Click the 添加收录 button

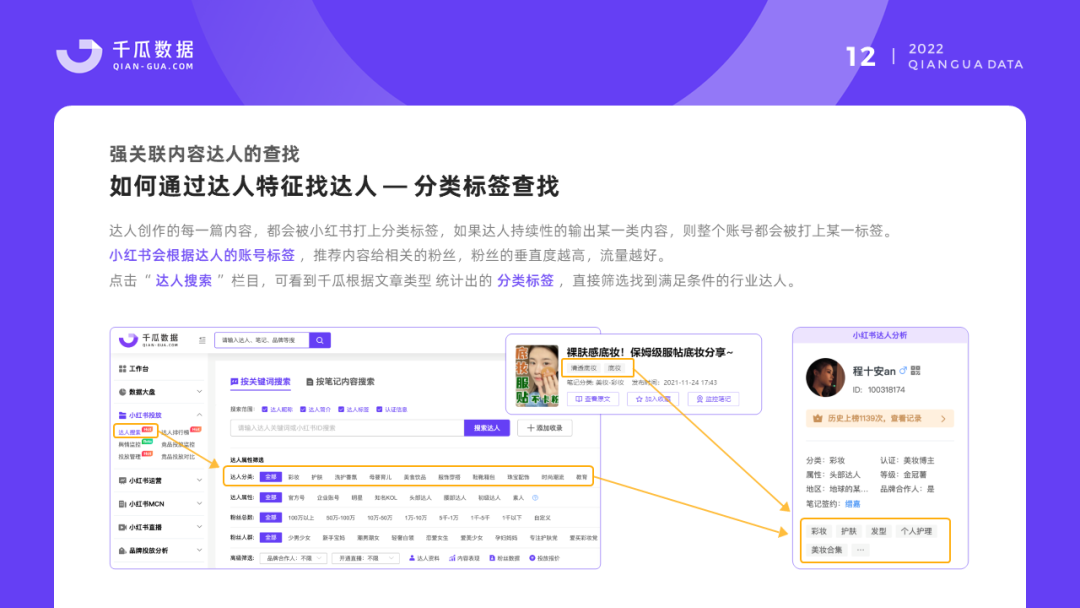click(545, 428)
